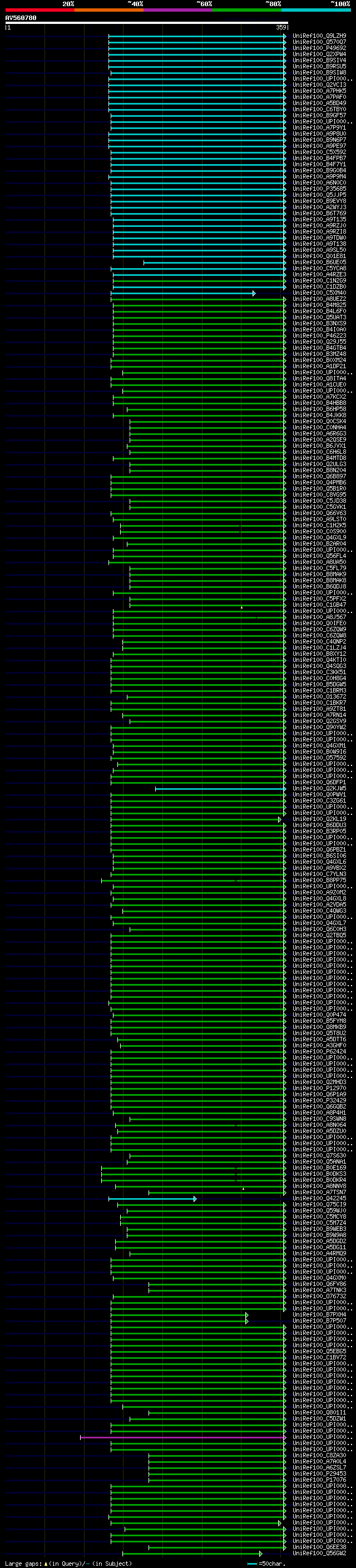
Task: Select the UniRef100_Q01E81 label
Action: pyautogui.click(x=319, y=256)
